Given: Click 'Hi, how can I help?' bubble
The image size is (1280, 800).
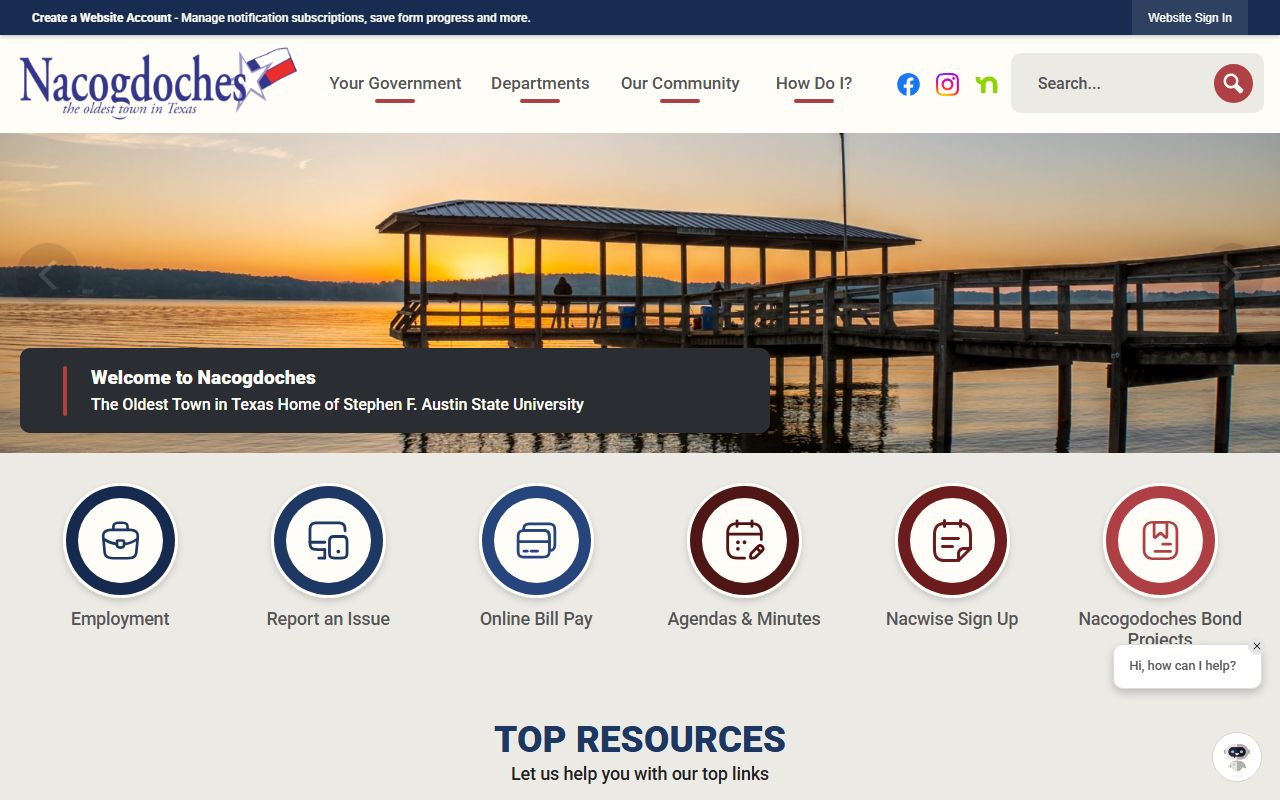Looking at the screenshot, I should [x=1187, y=666].
